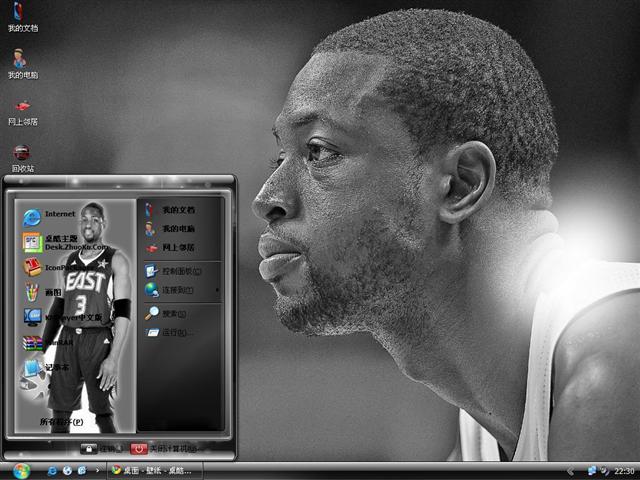Expand the quick launch overflow chevron

pyautogui.click(x=97, y=471)
